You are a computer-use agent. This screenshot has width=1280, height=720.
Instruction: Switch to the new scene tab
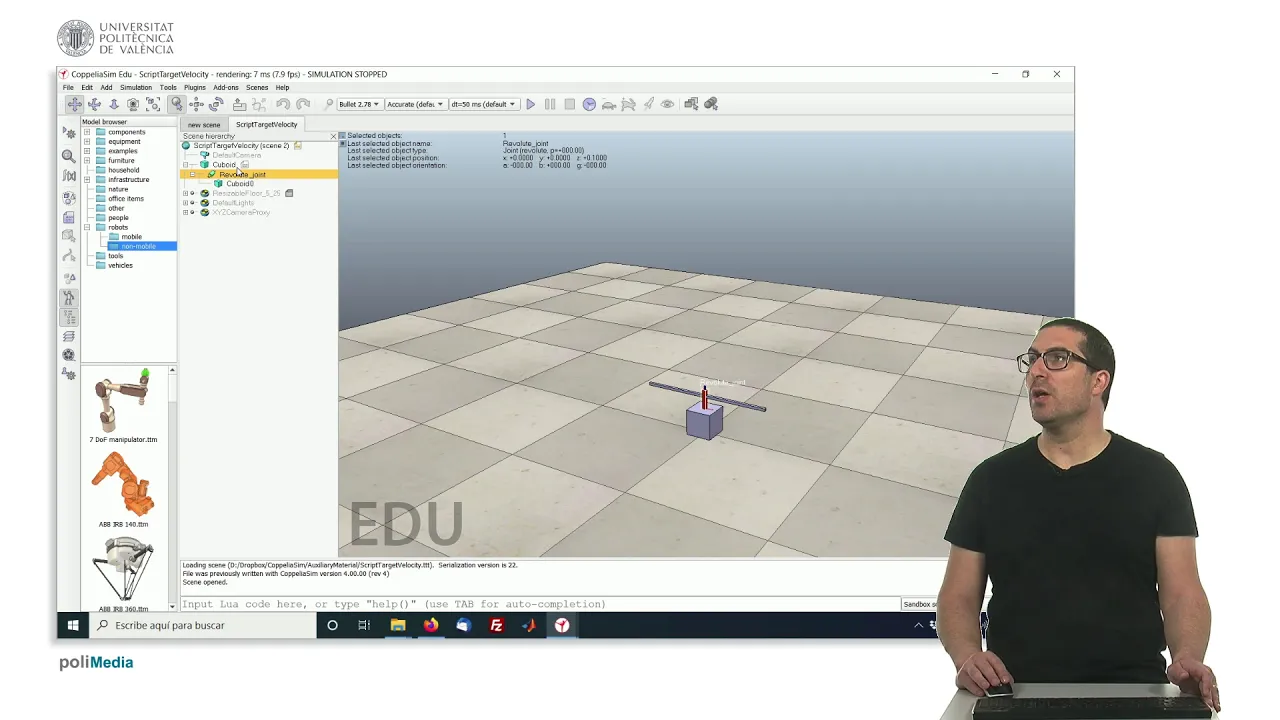click(x=204, y=125)
